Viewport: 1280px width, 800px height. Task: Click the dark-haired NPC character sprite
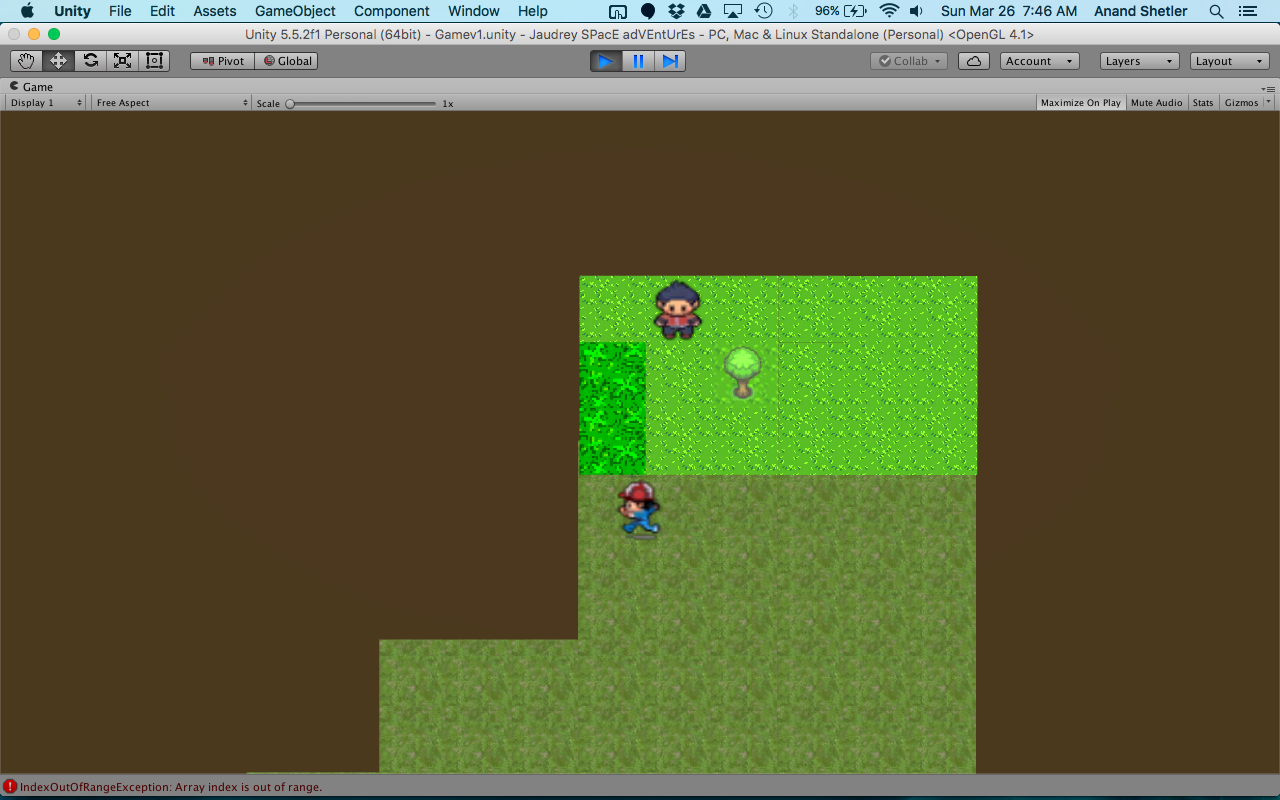[677, 309]
